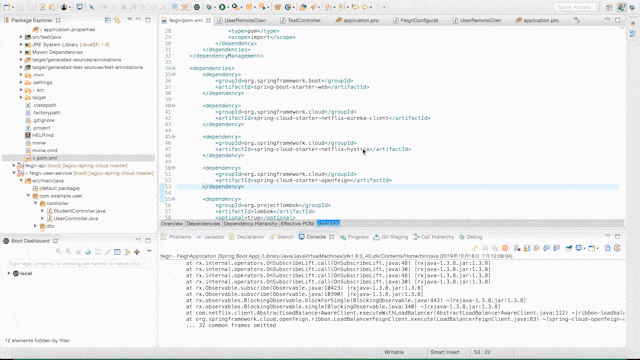Launch Debug with the bug toolbar icon
640x360 pixels.
pos(209,7)
